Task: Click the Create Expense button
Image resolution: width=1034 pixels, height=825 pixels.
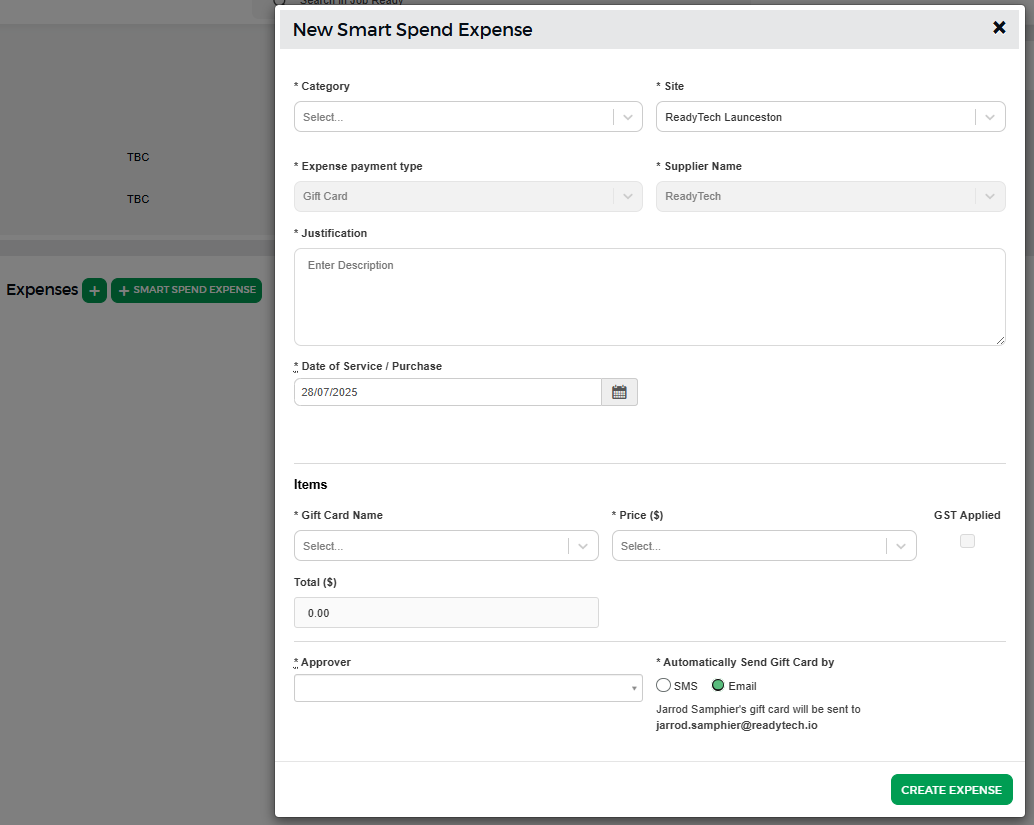Action: click(952, 790)
